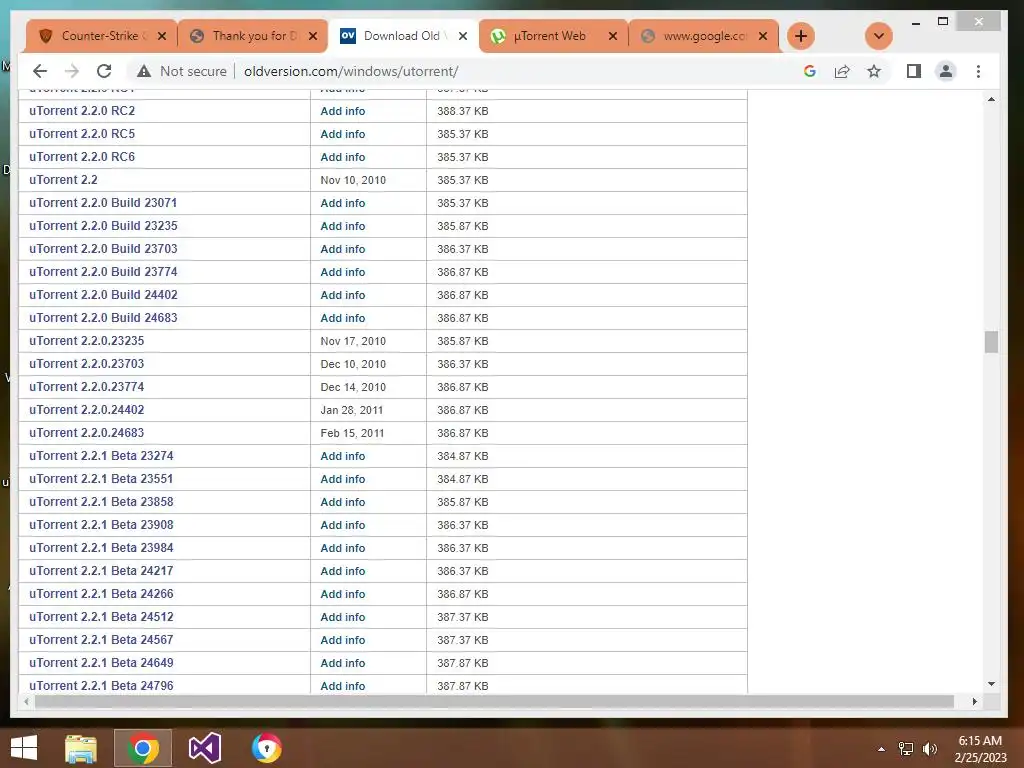Viewport: 1024px width, 768px height.
Task: Open uTorrent 2.2.0 Build 23071 link
Action: point(103,203)
